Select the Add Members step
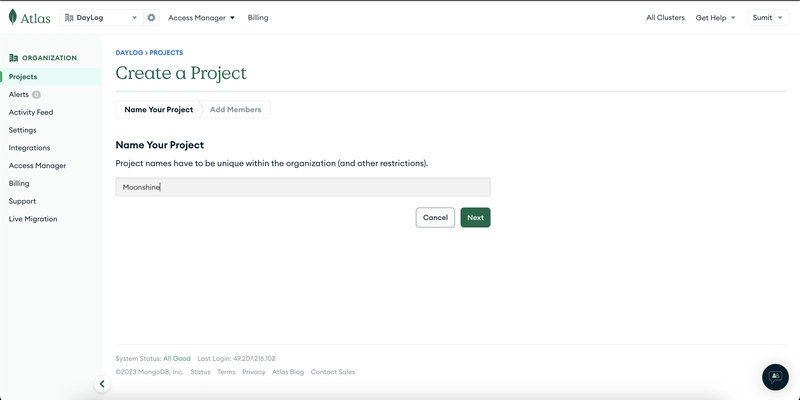 pyautogui.click(x=235, y=109)
